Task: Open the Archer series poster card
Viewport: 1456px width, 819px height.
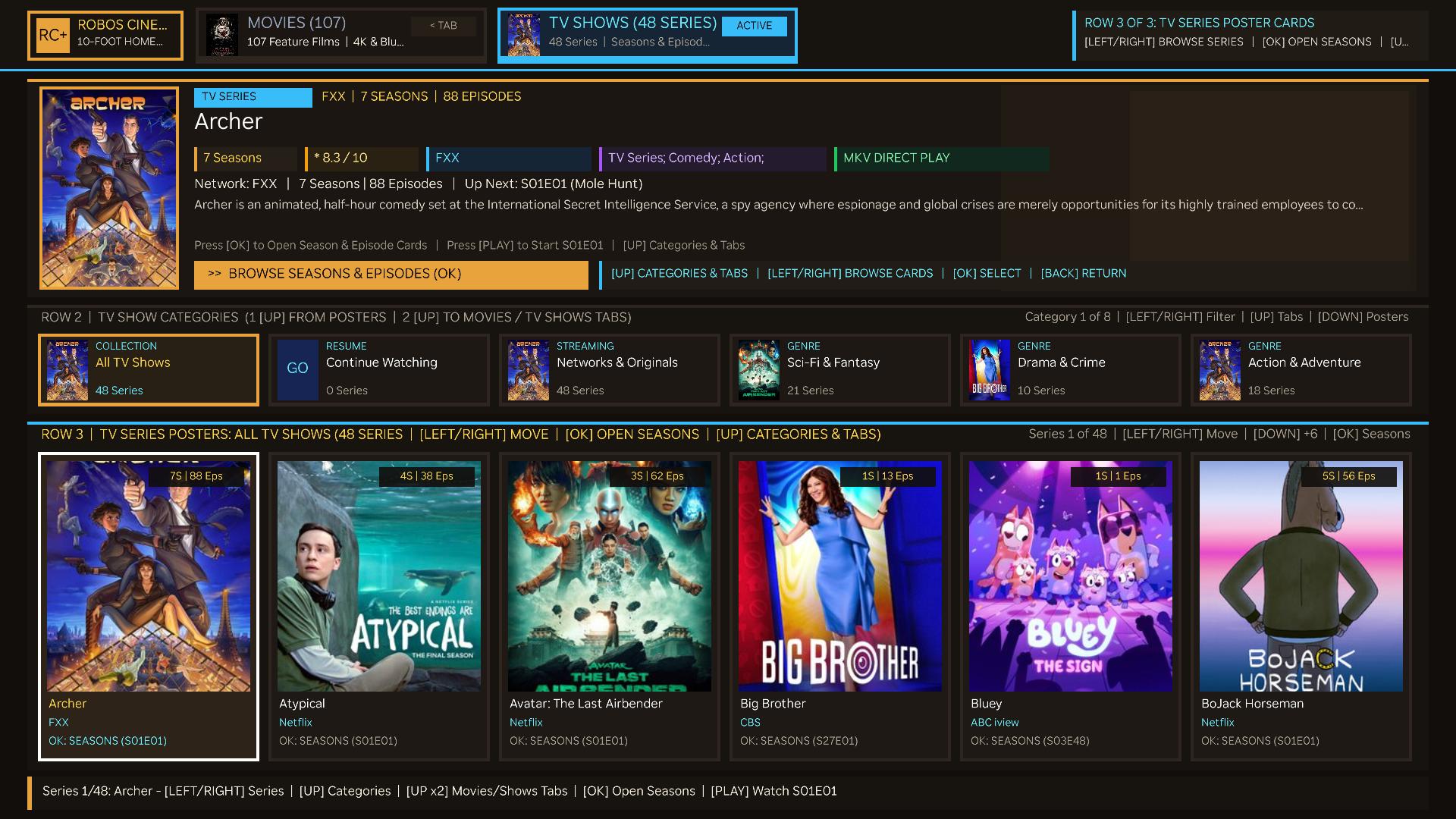Action: coord(149,606)
